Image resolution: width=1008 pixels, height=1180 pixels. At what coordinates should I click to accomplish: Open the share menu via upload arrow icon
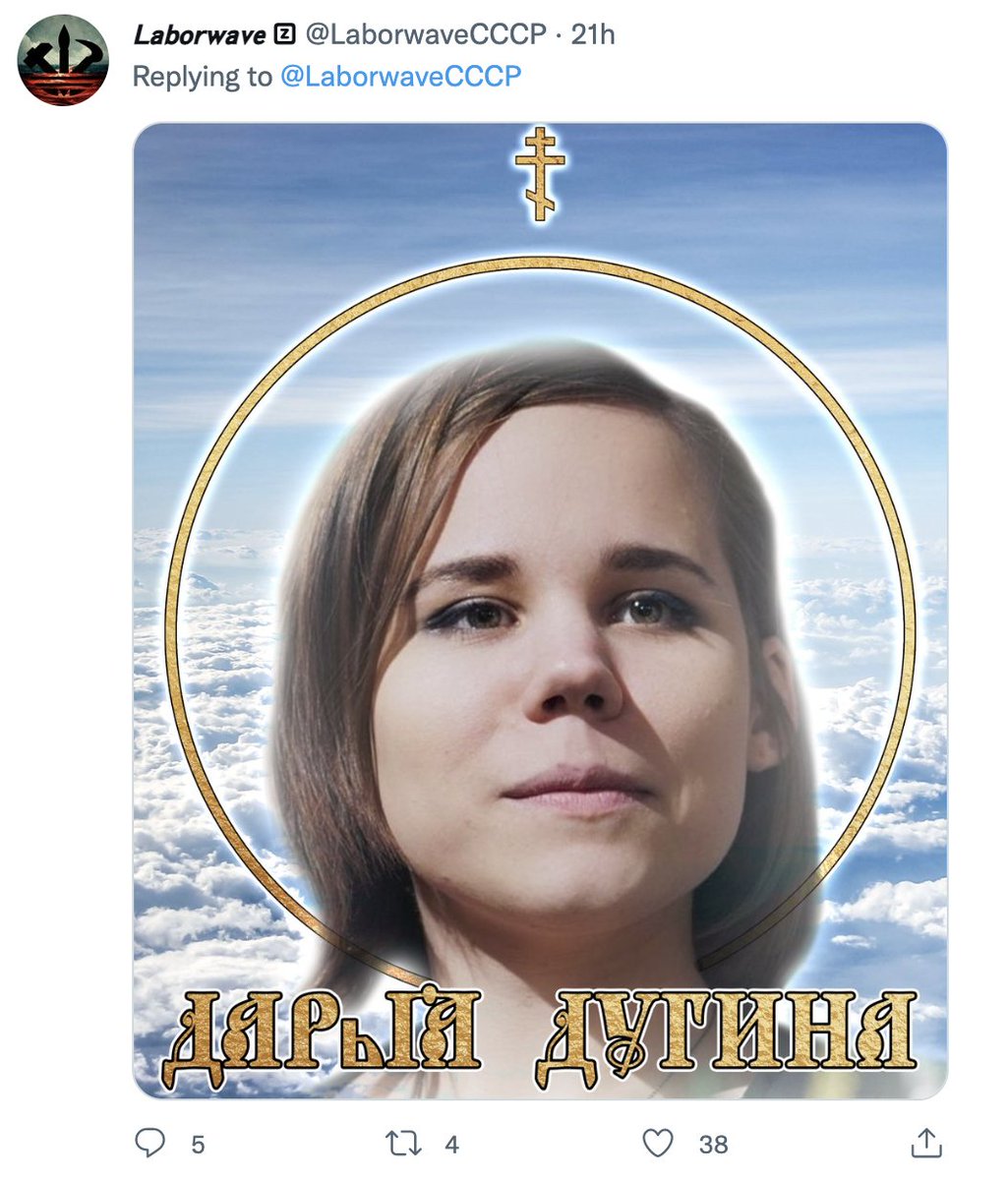pos(925,1143)
